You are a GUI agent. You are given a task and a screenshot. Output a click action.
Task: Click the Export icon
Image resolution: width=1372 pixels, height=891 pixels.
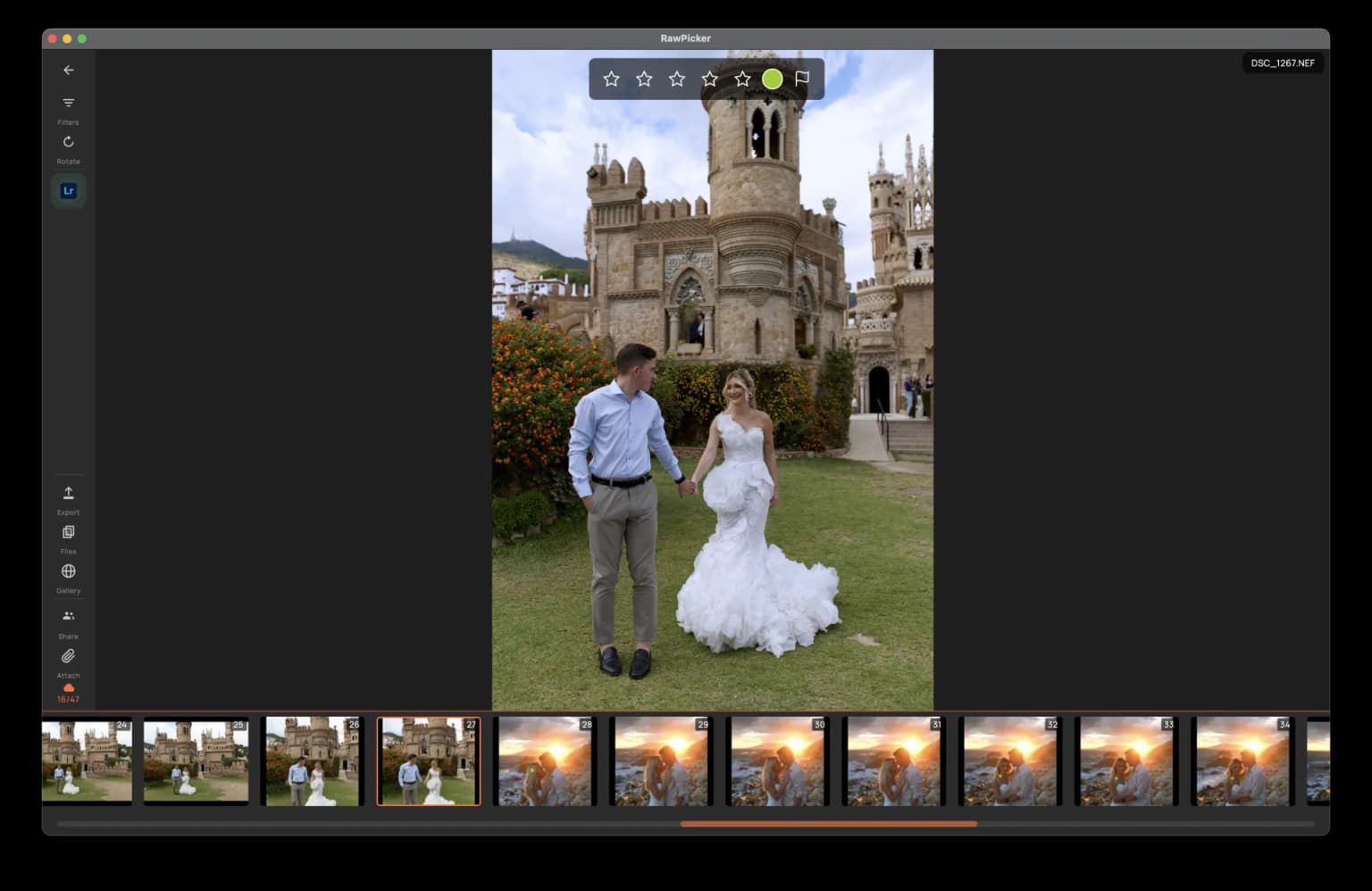click(x=69, y=494)
